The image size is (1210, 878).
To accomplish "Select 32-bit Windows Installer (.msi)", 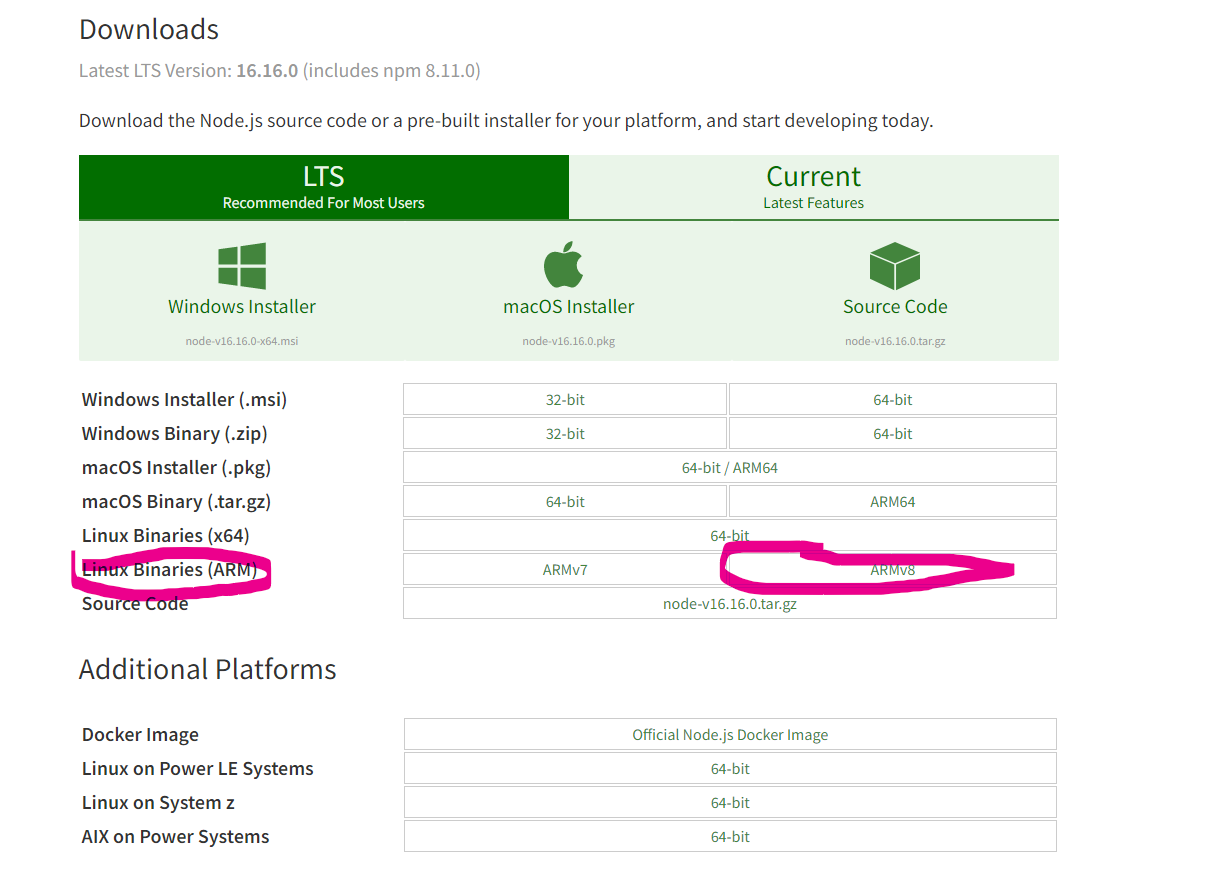I will coord(565,400).
